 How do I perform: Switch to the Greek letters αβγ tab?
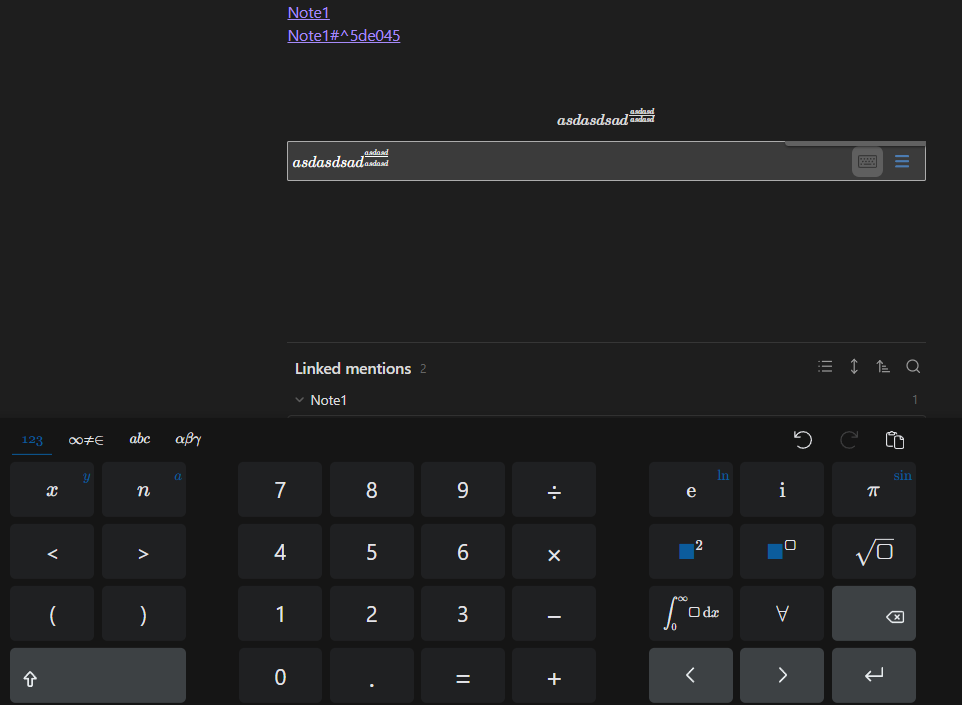188,439
